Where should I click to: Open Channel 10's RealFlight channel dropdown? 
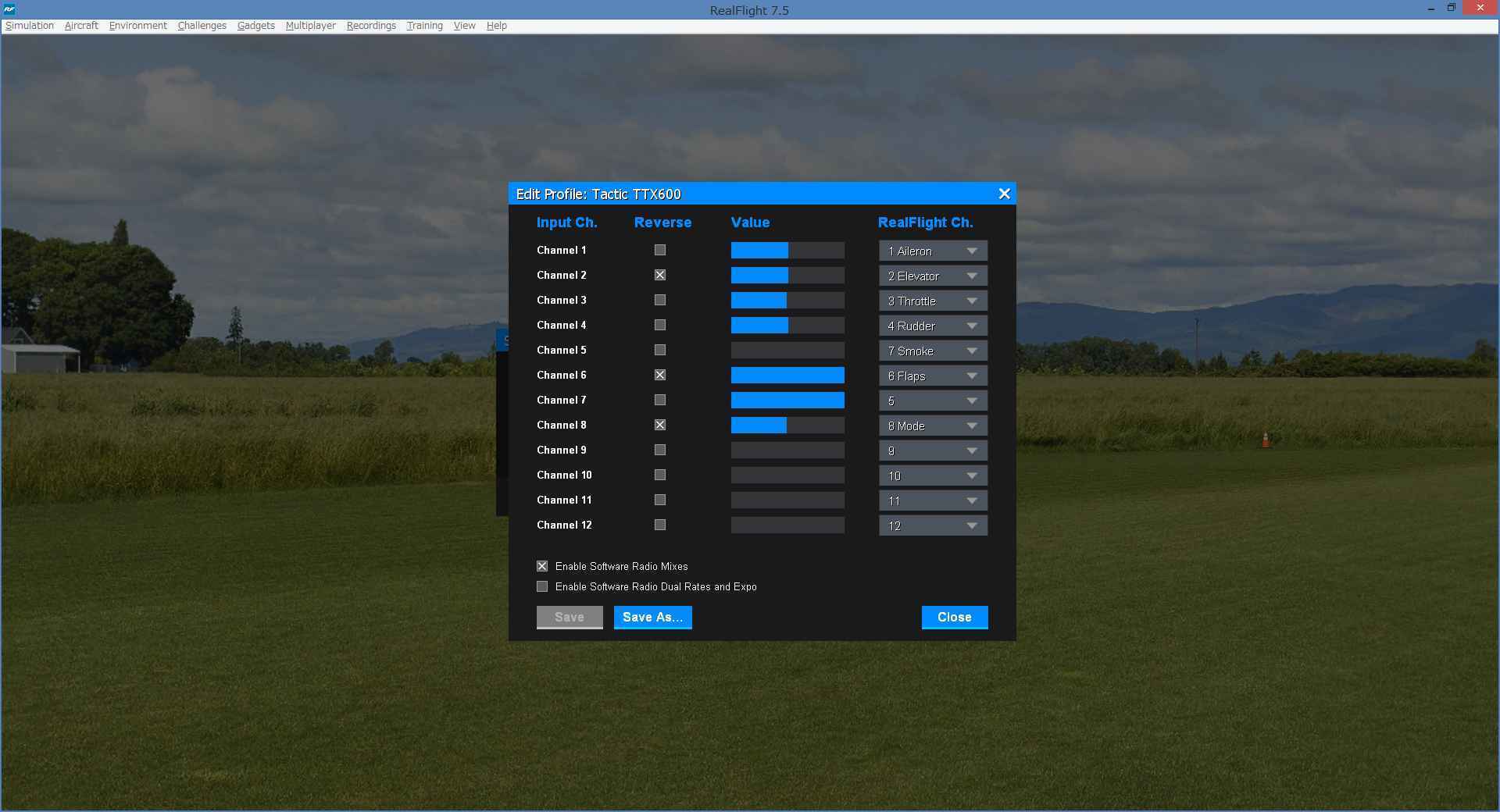click(933, 475)
